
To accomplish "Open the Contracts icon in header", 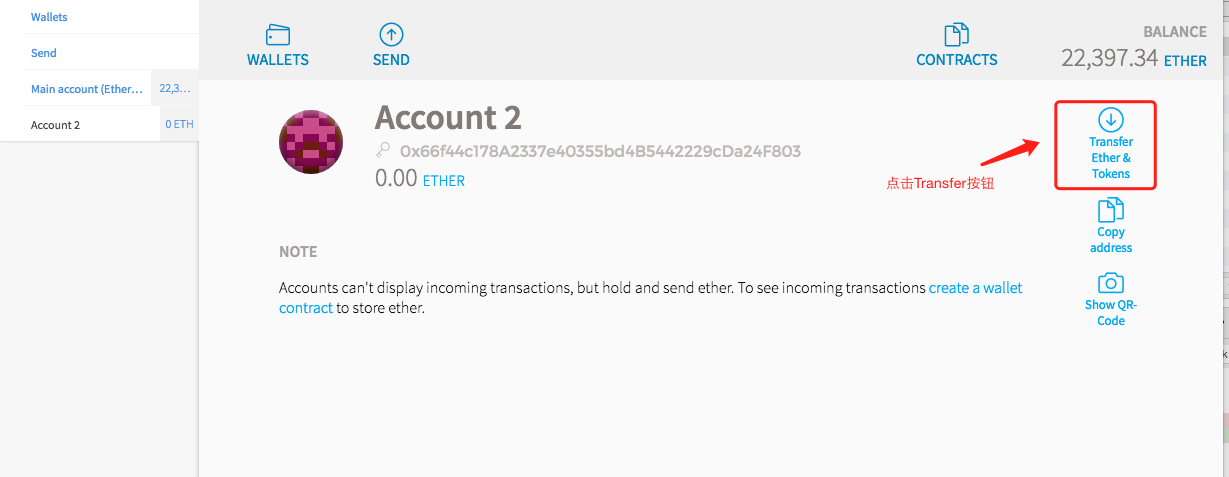I will pyautogui.click(x=957, y=34).
